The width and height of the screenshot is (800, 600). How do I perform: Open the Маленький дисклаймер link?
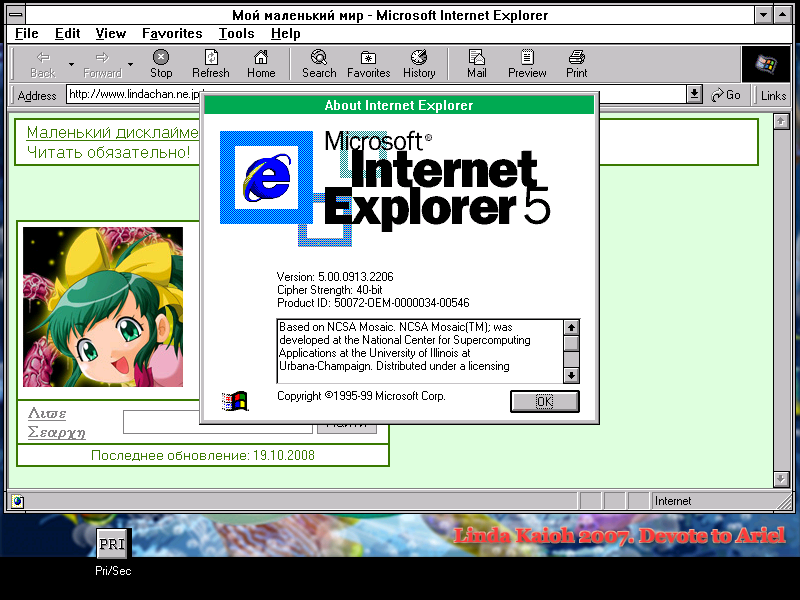pyautogui.click(x=112, y=133)
